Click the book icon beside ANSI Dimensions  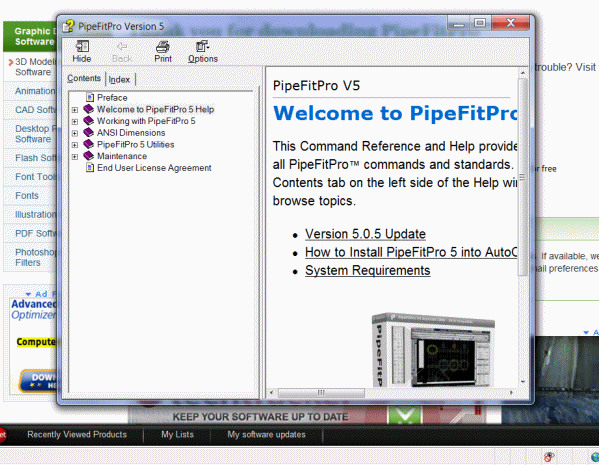(x=89, y=133)
